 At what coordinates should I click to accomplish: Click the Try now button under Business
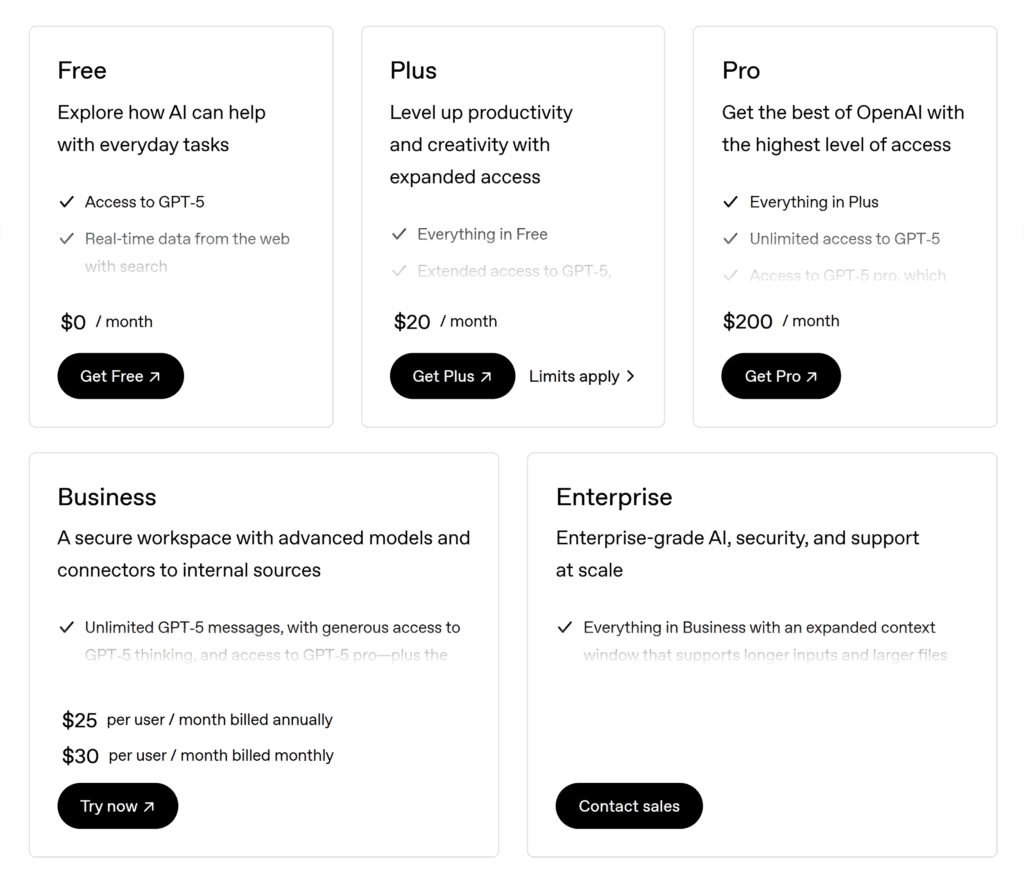click(x=117, y=806)
